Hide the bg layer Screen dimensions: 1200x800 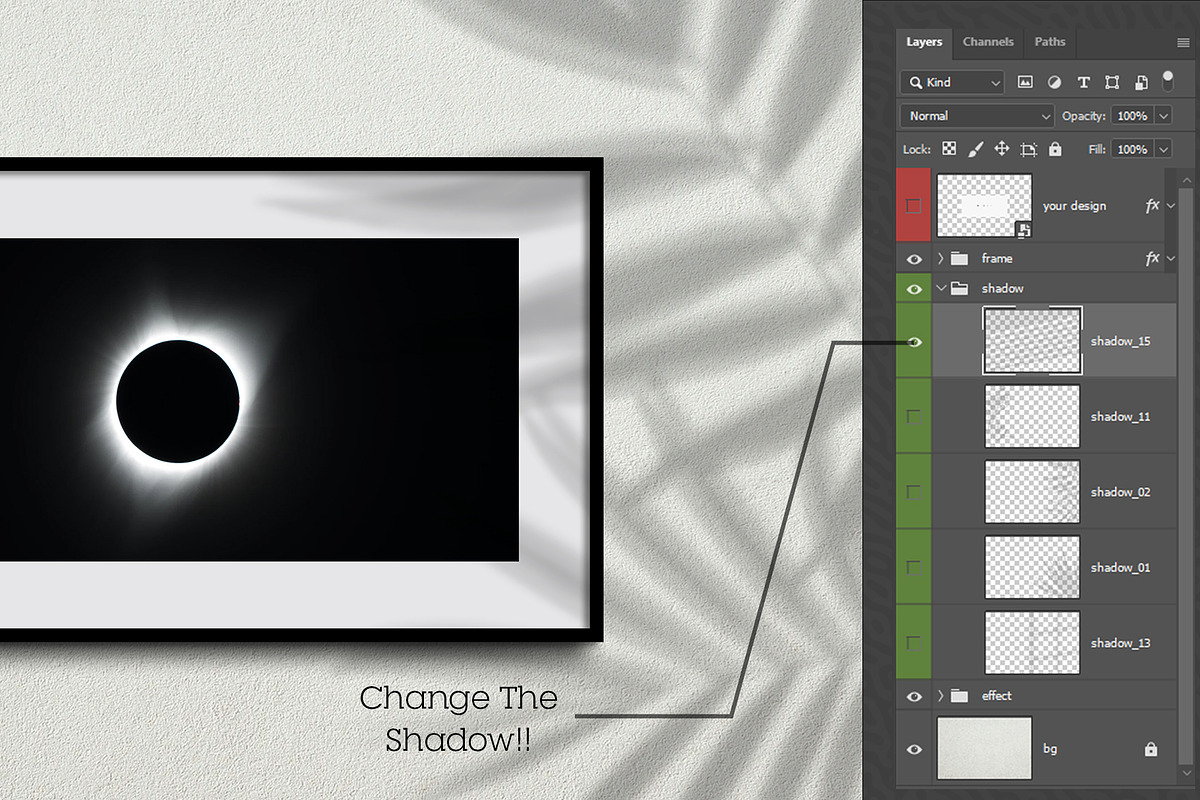tap(914, 748)
